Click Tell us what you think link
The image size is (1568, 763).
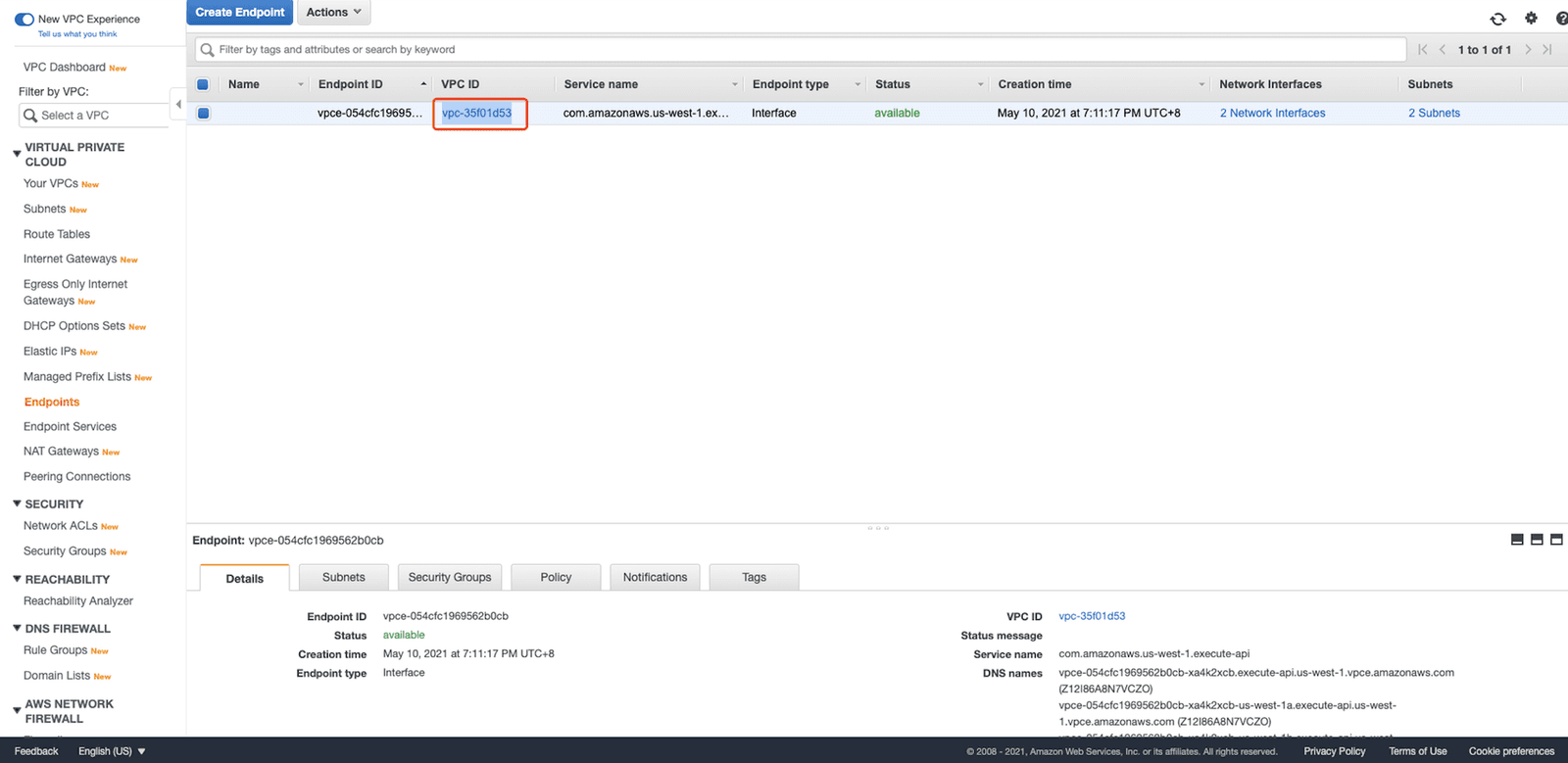point(77,34)
